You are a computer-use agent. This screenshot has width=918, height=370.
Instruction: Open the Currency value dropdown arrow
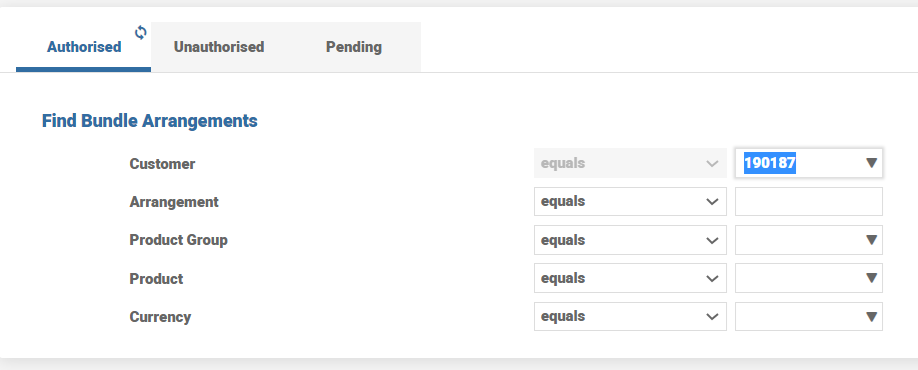[x=871, y=317]
